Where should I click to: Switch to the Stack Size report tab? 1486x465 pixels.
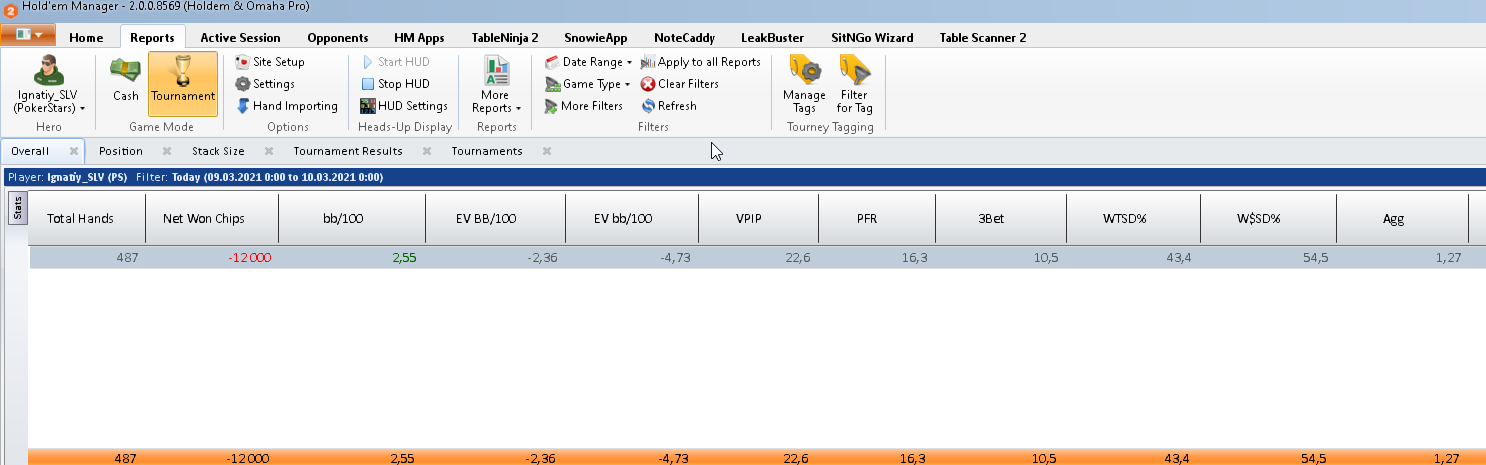[x=218, y=151]
